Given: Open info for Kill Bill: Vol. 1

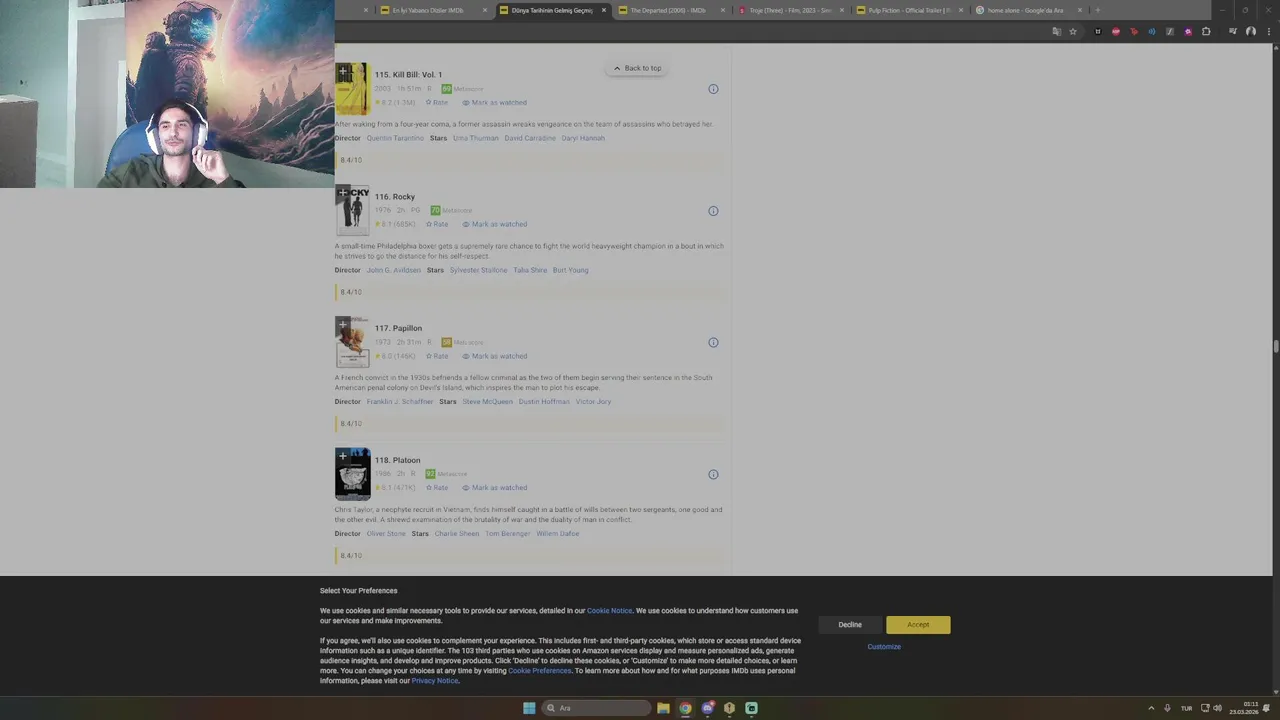Looking at the screenshot, I should [713, 89].
